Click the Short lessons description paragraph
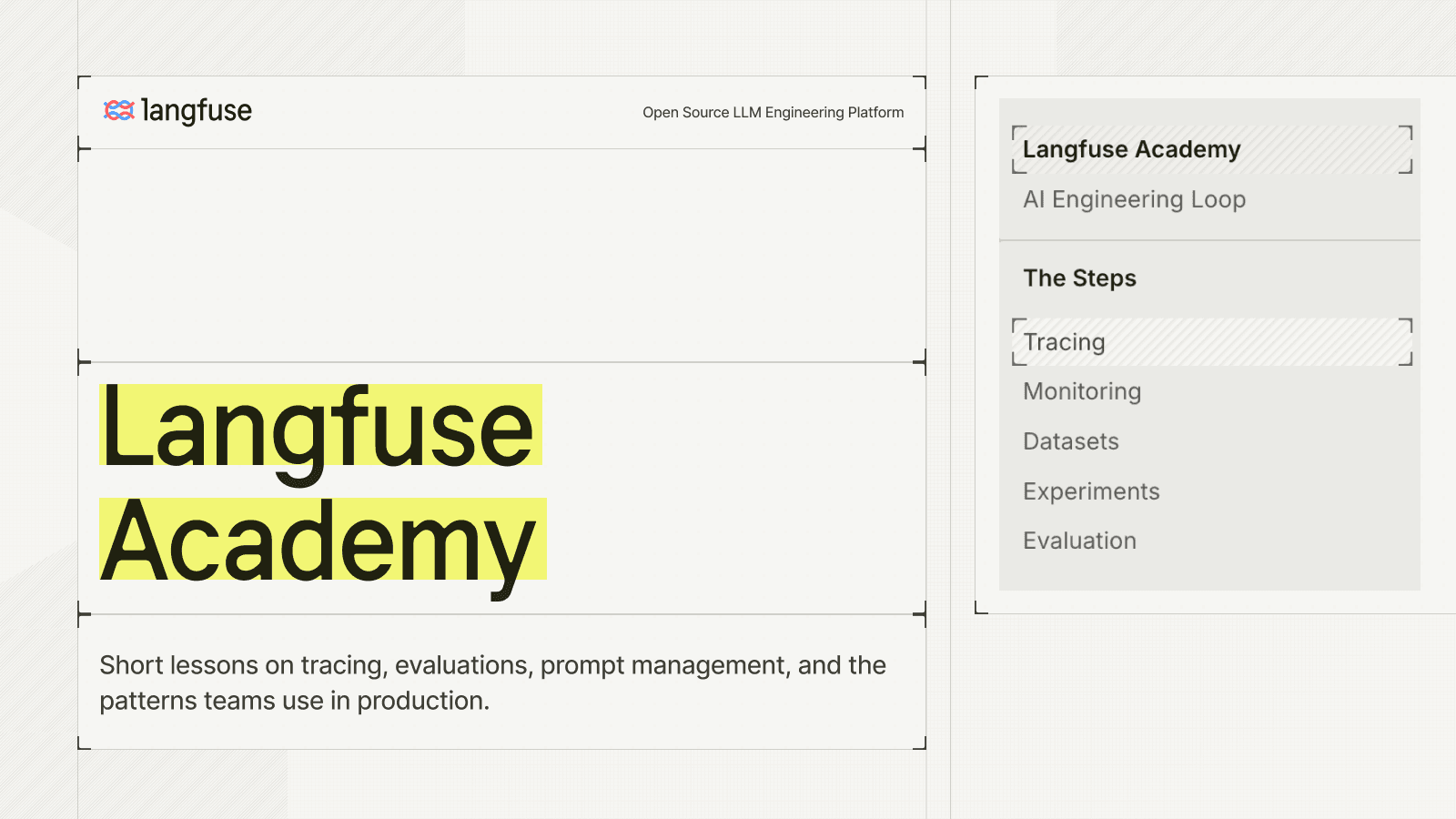Image resolution: width=1456 pixels, height=819 pixels. pyautogui.click(x=492, y=682)
